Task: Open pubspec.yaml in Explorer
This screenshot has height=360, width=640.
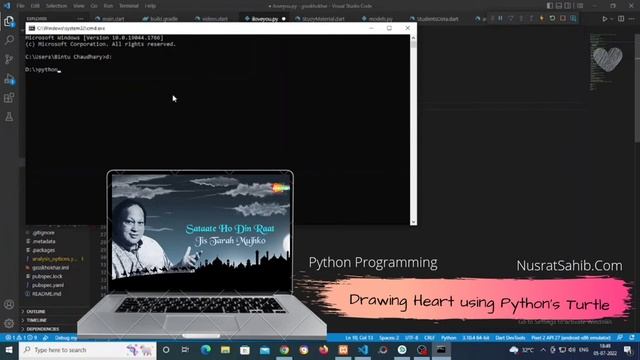Action: point(48,285)
